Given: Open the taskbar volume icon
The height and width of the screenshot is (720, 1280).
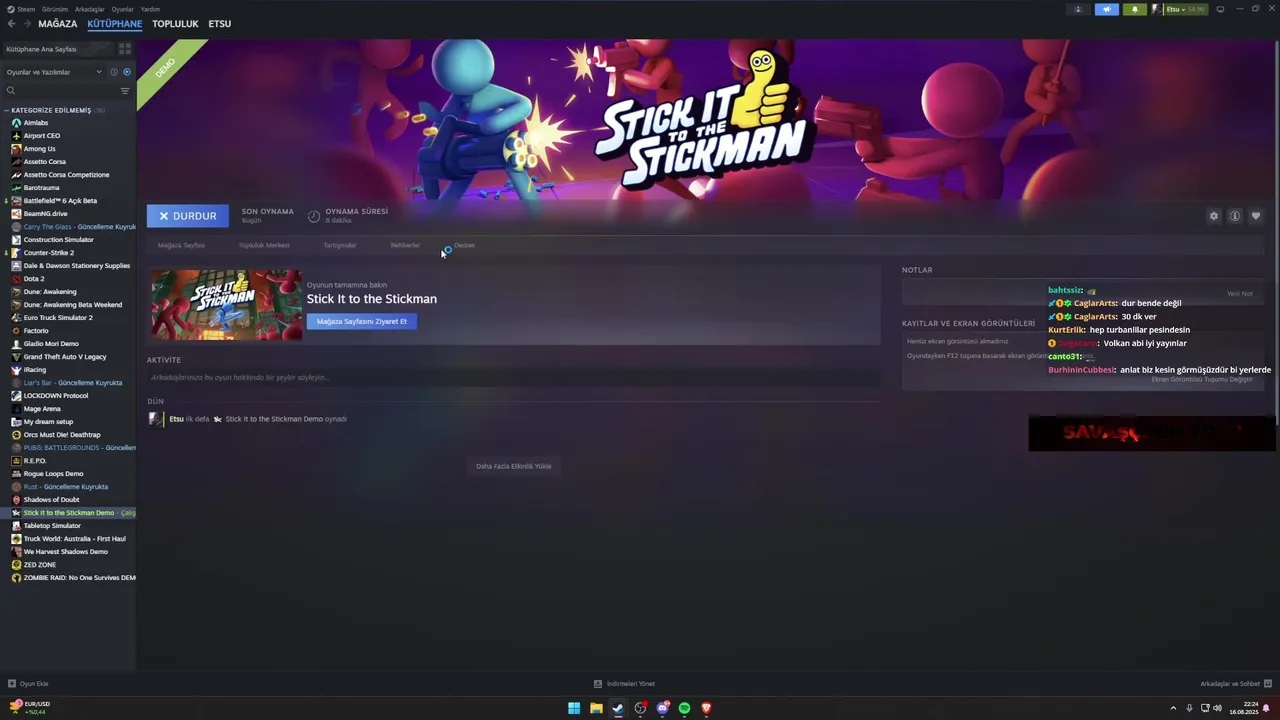Looking at the screenshot, I should tap(1217, 708).
